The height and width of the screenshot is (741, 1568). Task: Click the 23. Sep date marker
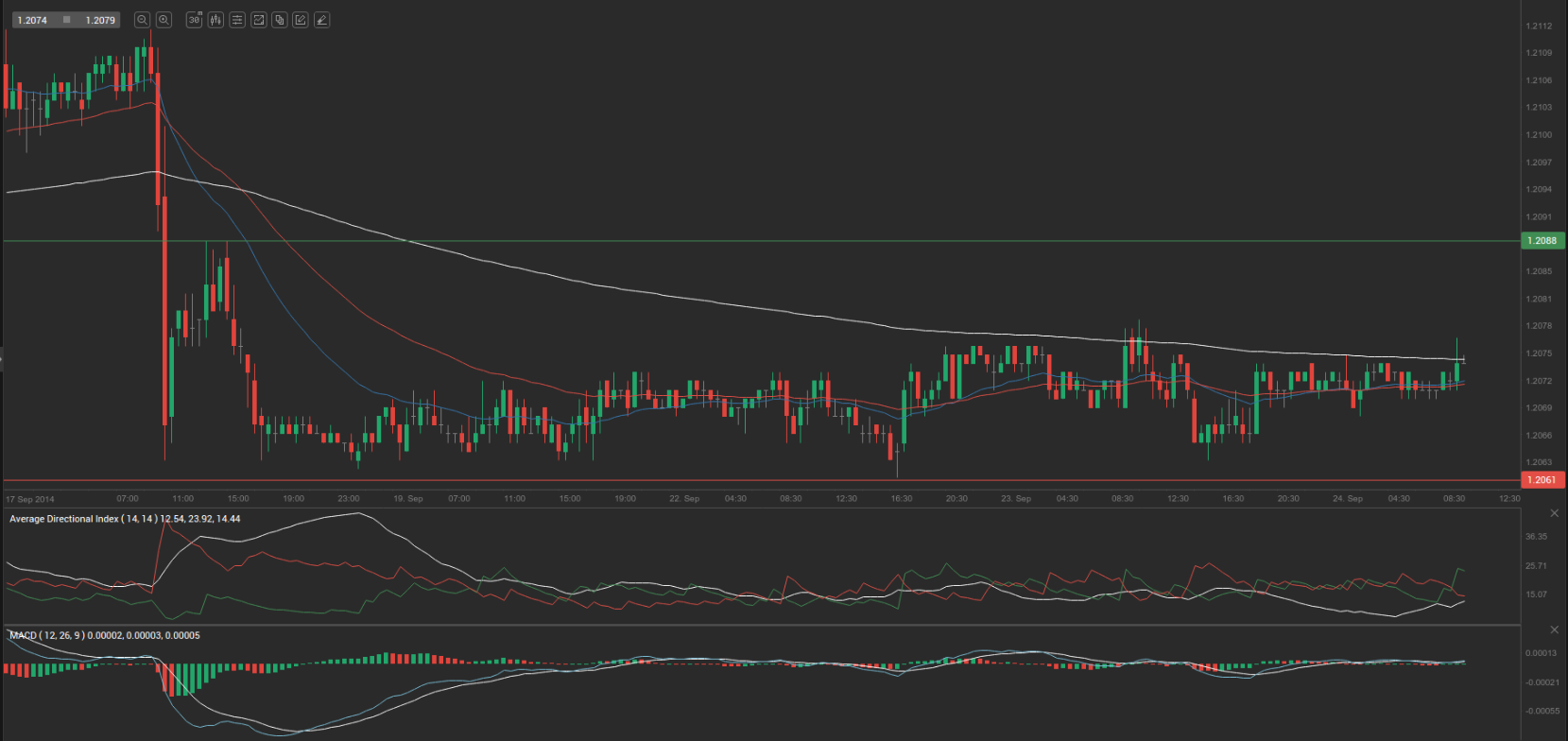[1016, 498]
